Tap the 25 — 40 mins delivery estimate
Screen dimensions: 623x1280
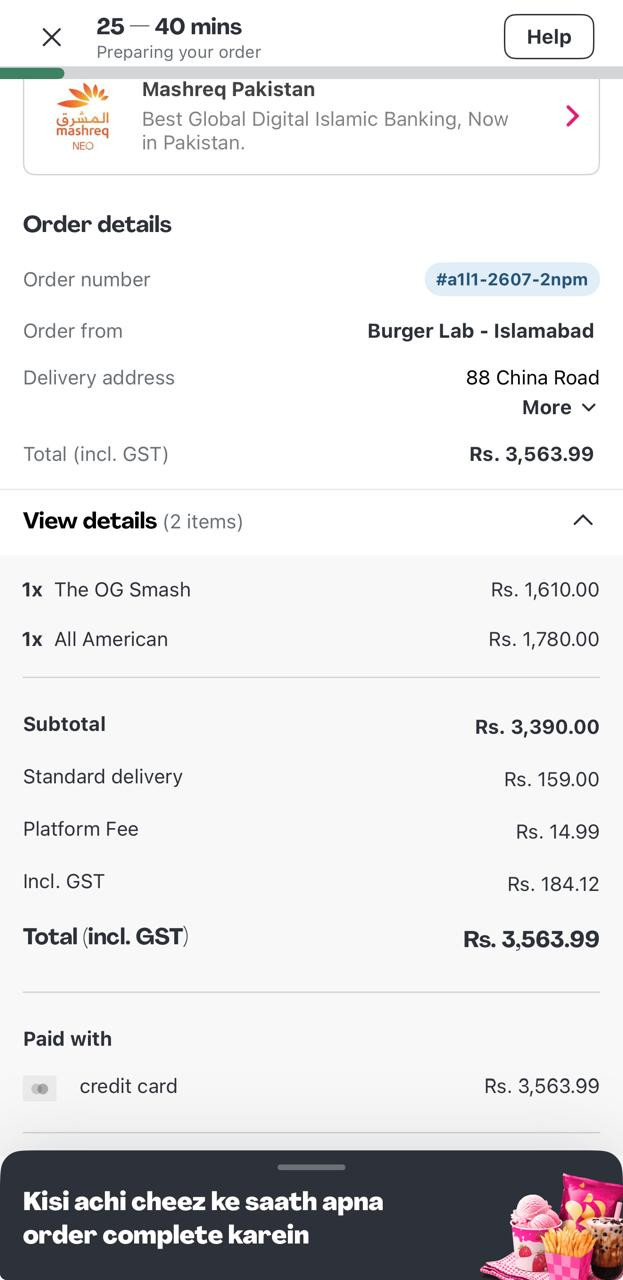click(169, 26)
